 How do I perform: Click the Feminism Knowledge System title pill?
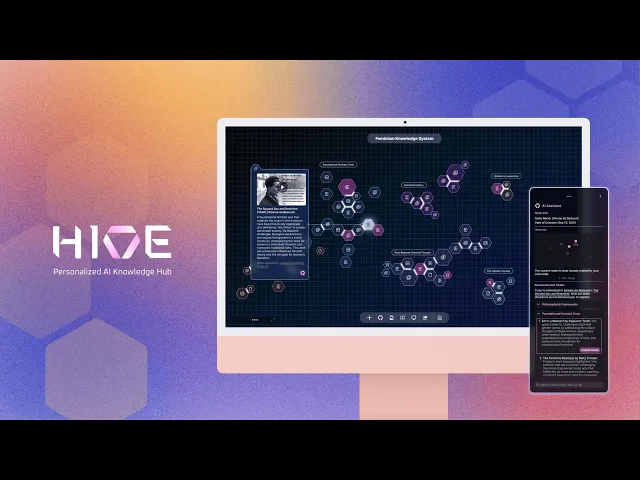tap(404, 138)
